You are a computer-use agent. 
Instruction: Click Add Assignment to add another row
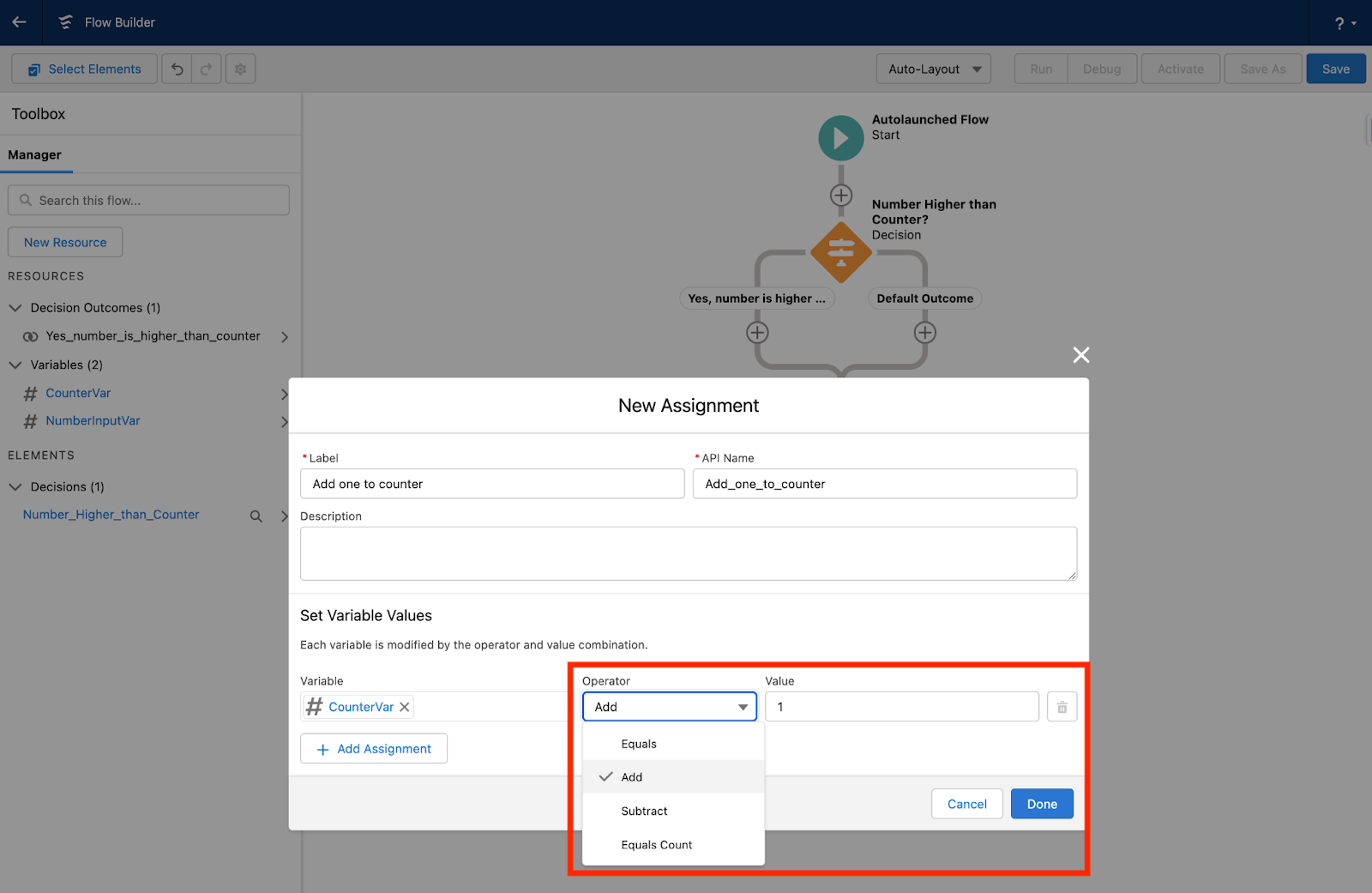(373, 748)
